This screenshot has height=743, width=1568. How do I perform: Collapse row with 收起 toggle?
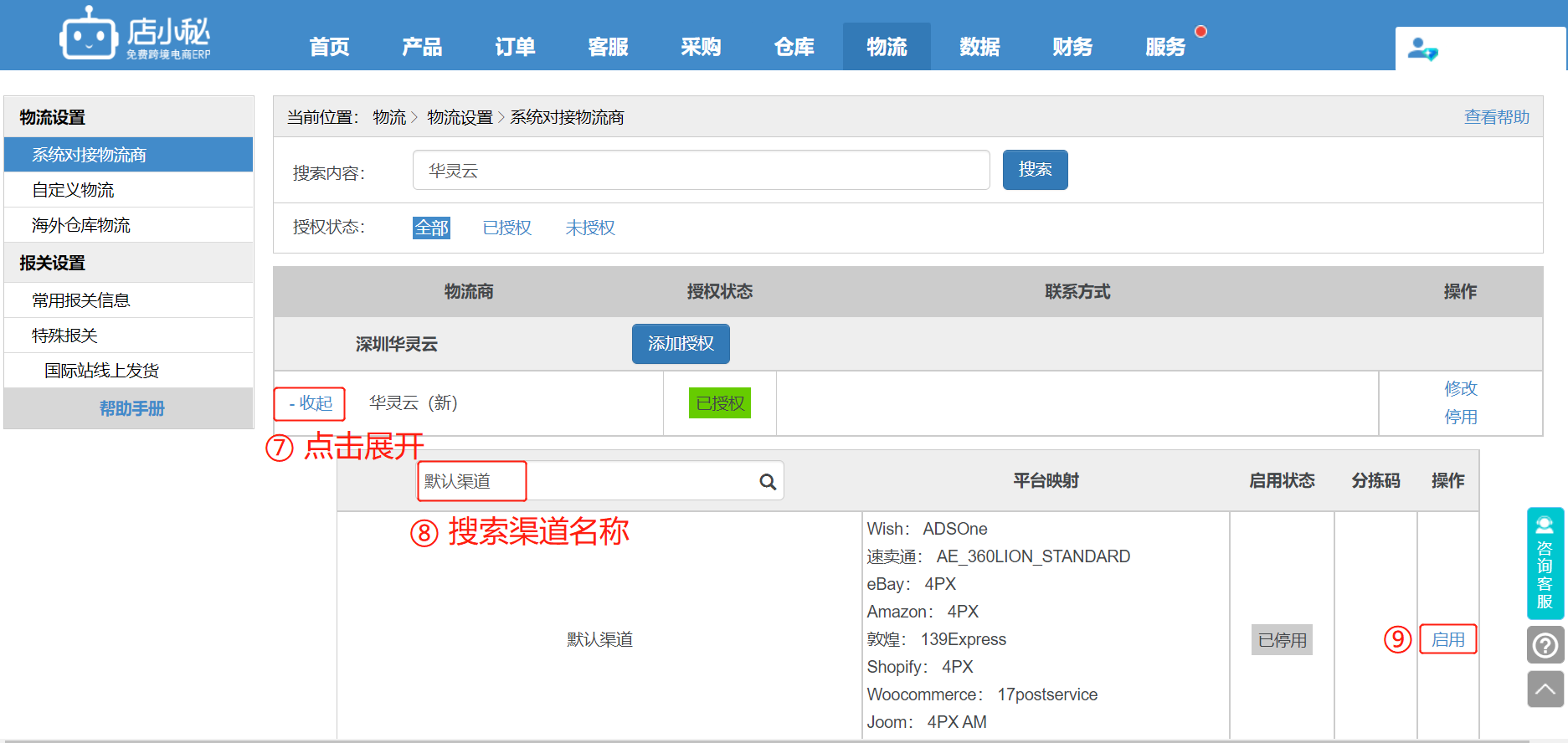coord(309,403)
